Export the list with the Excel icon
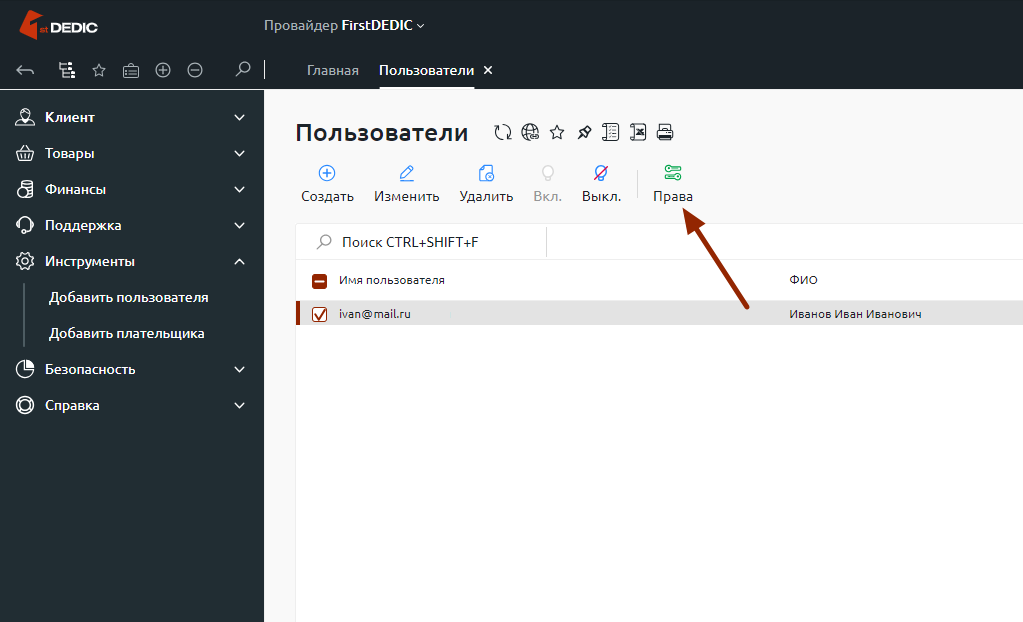Viewport: 1023px width, 622px height. pos(637,132)
